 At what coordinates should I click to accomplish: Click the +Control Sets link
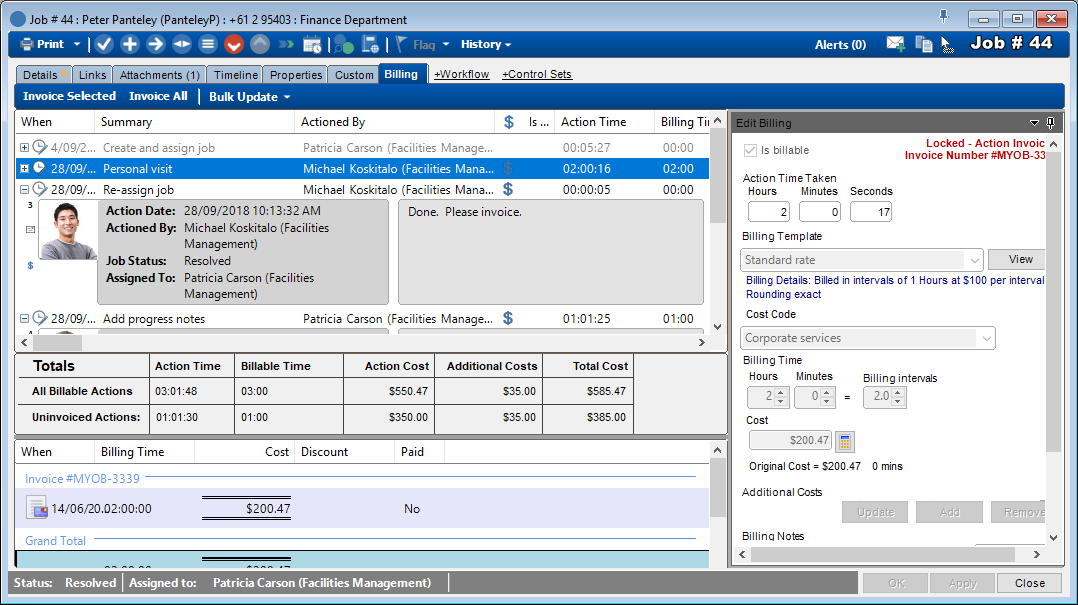click(536, 74)
